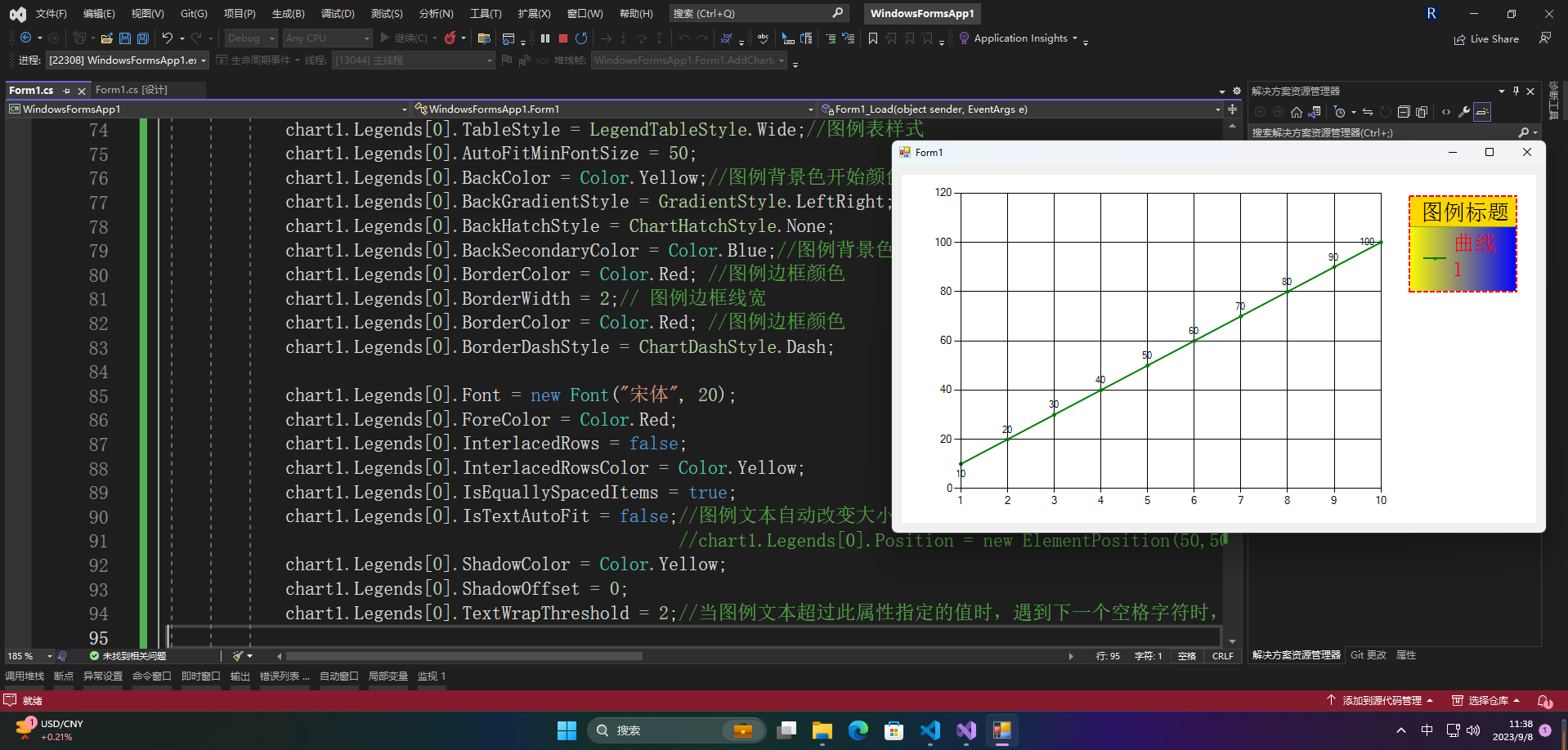This screenshot has width=1568, height=750.
Task: Show all files in Solution Explorer
Action: 1422,112
